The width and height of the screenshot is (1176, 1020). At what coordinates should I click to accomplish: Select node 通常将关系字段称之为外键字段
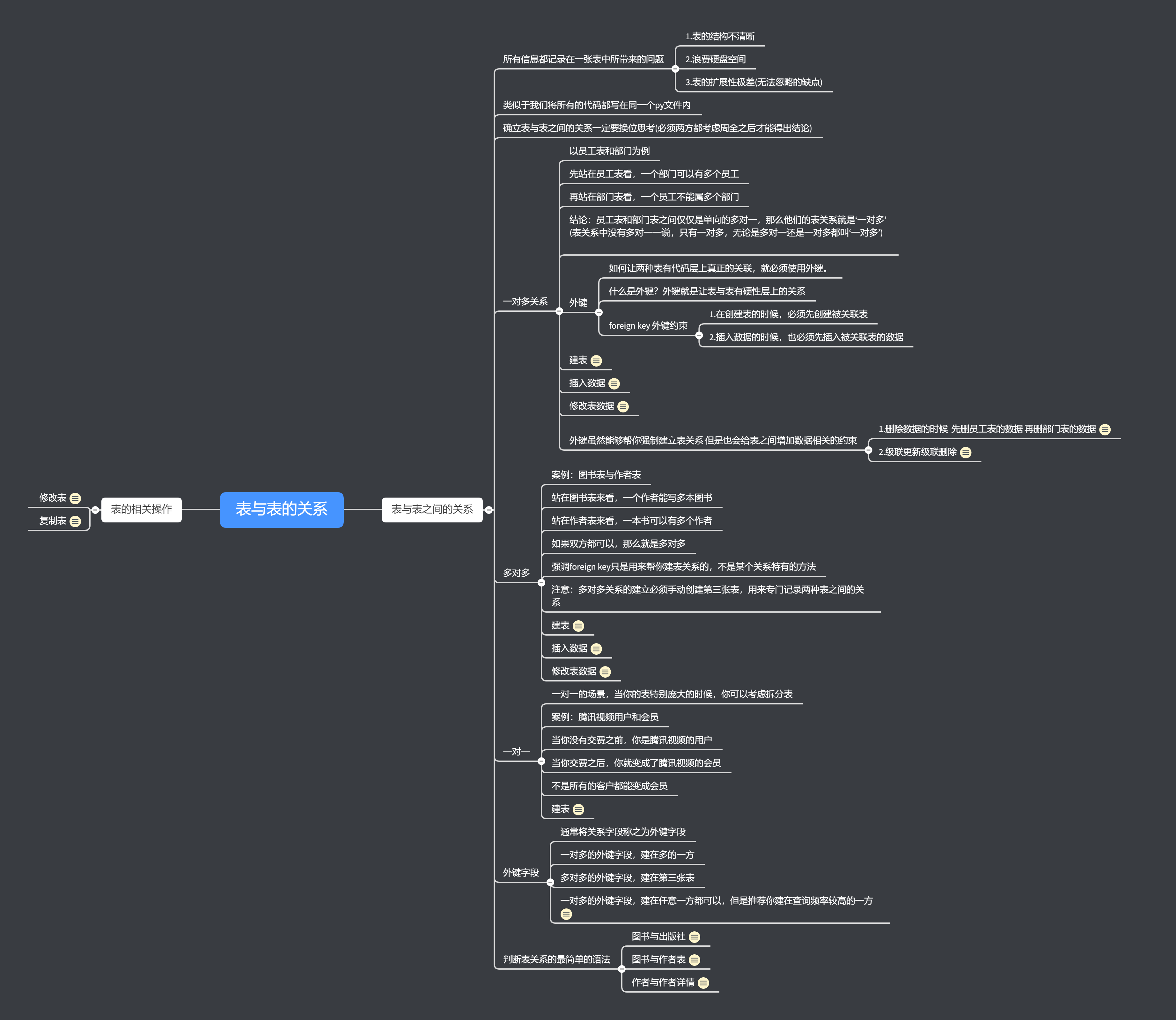coord(622,832)
